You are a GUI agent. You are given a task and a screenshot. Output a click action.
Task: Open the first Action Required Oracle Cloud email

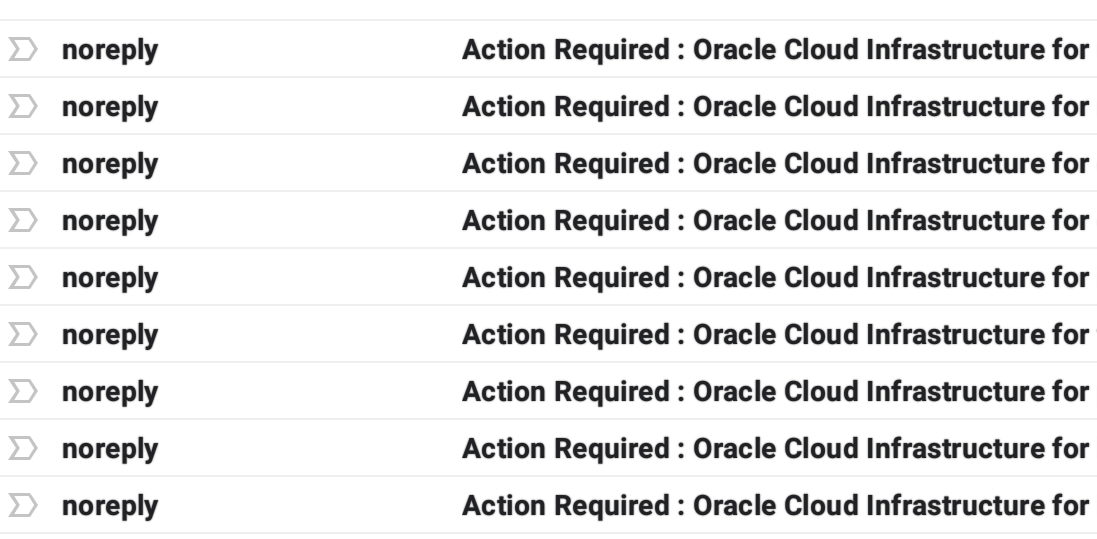click(775, 50)
